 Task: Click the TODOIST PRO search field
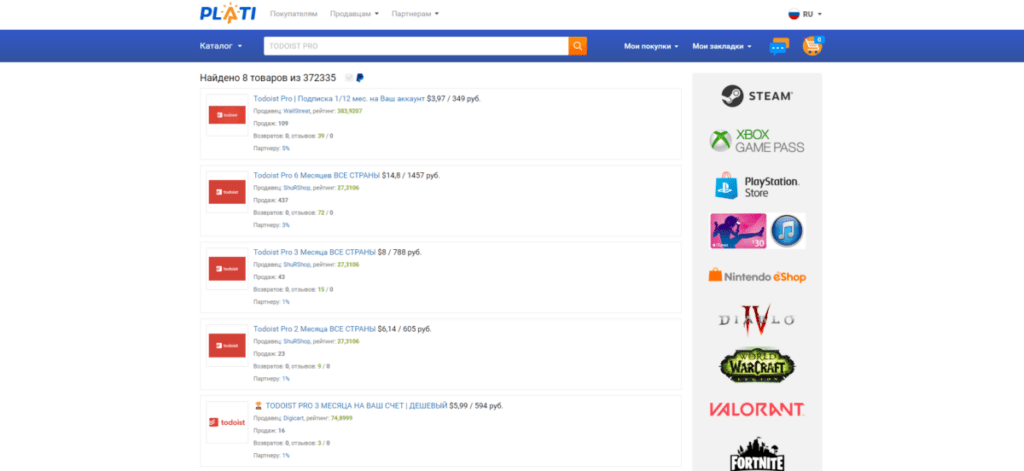(x=416, y=46)
